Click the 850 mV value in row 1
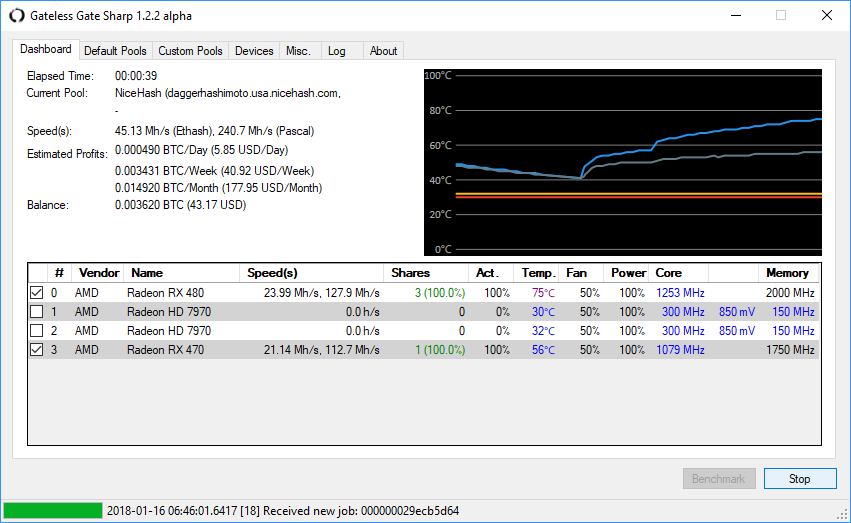Image resolution: width=851 pixels, height=523 pixels. (x=737, y=312)
